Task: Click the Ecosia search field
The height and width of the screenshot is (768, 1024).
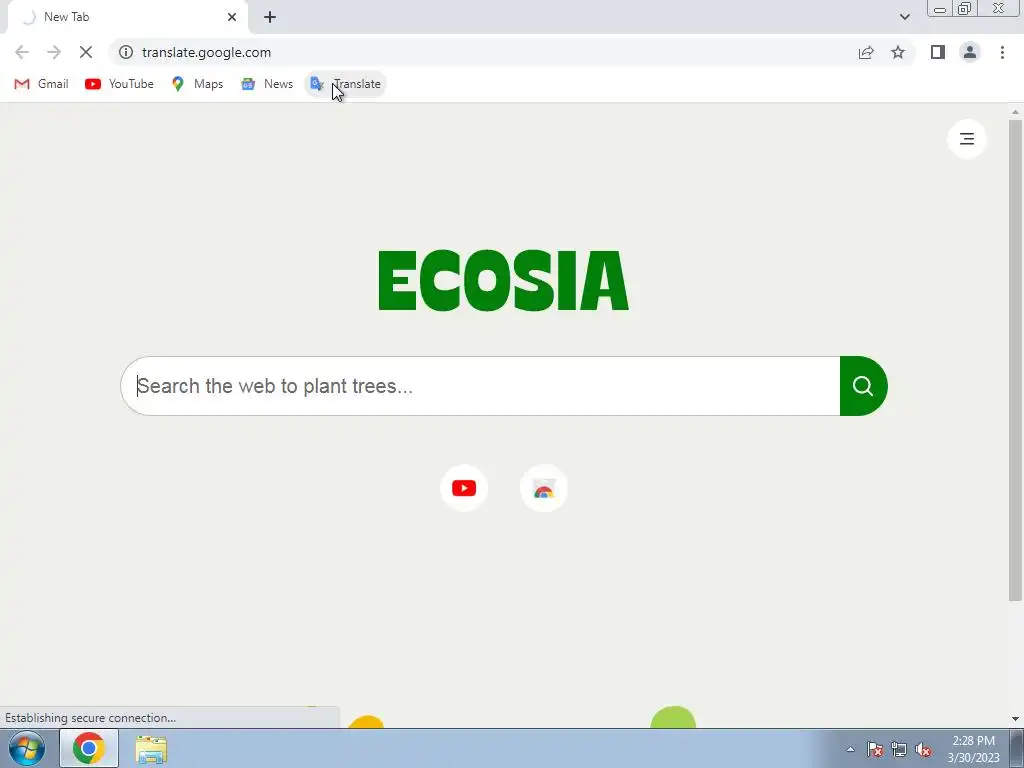Action: (x=480, y=386)
